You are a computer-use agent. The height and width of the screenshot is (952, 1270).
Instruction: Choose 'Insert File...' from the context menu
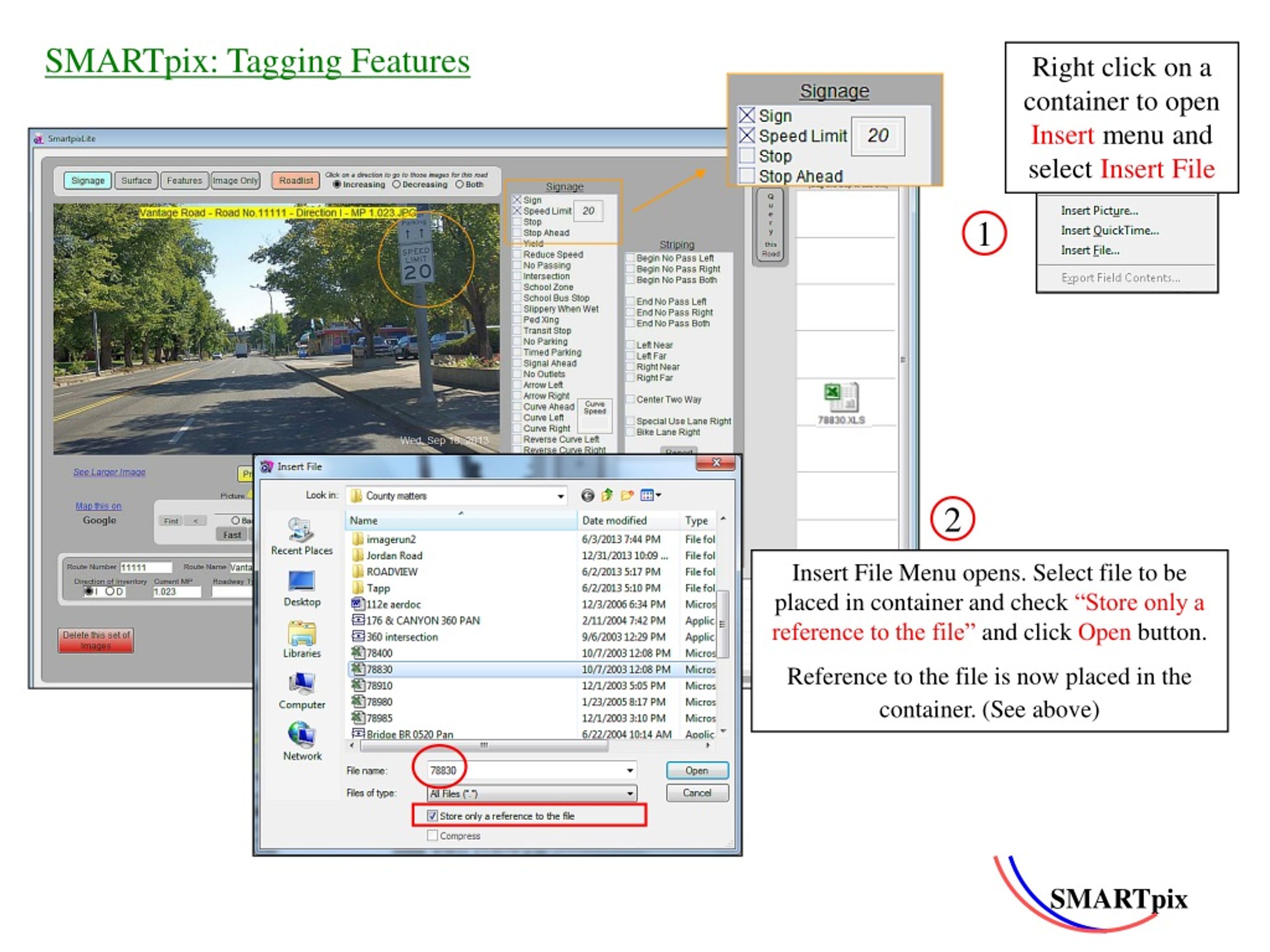pos(1090,250)
